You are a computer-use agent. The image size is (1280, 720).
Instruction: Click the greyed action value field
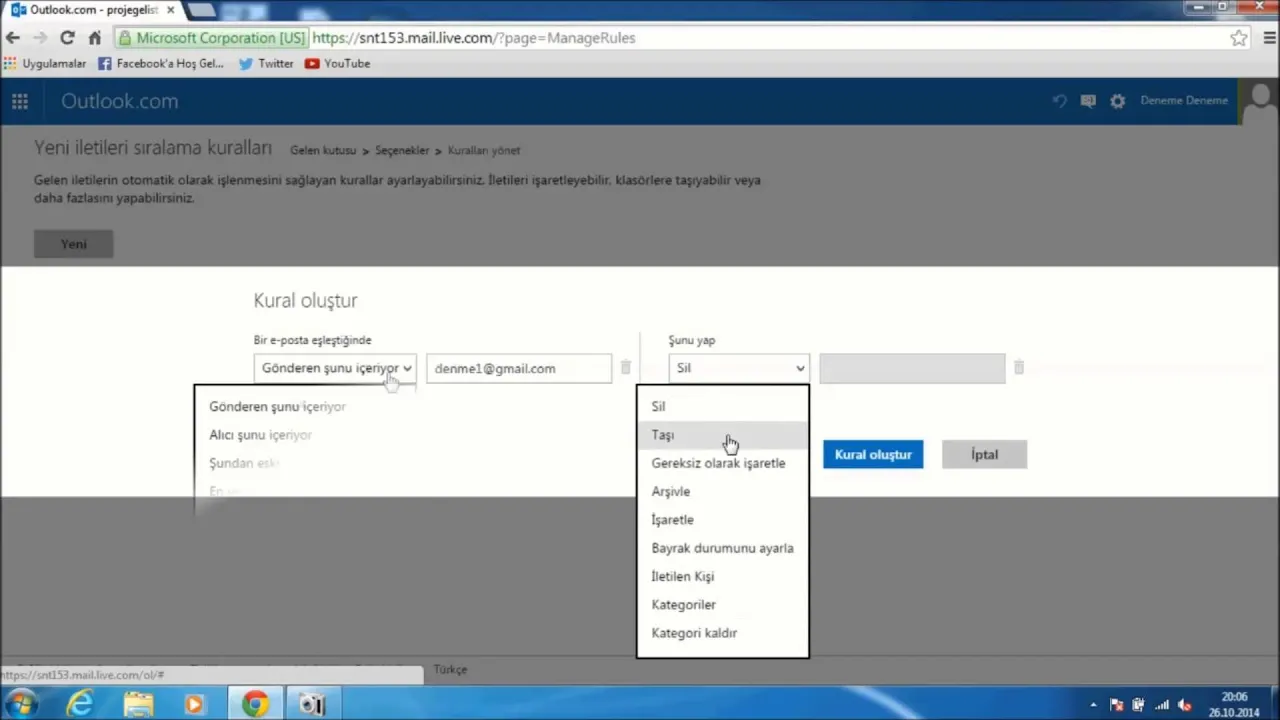(x=912, y=368)
